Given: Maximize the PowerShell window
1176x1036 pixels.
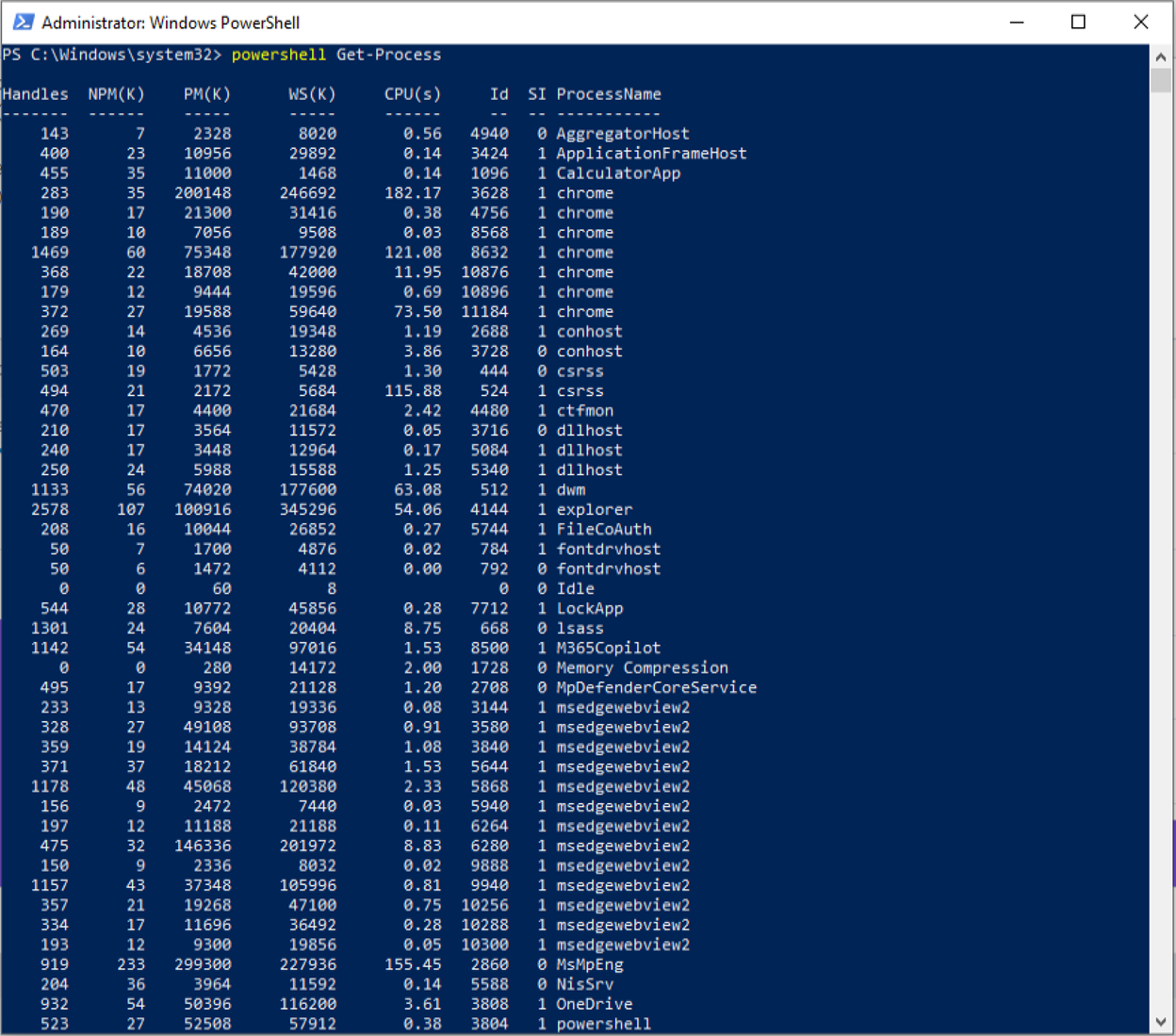Looking at the screenshot, I should click(1077, 21).
